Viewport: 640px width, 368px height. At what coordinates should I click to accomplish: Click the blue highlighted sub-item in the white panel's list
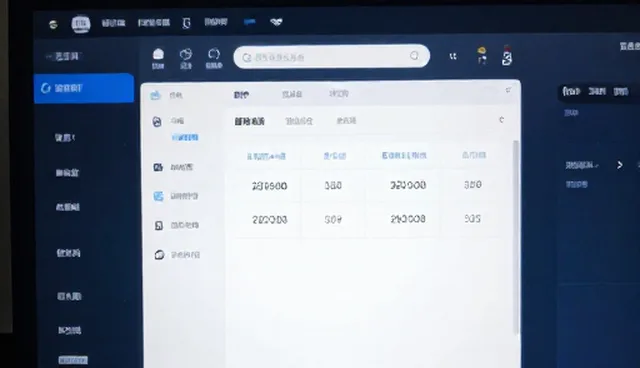point(185,137)
